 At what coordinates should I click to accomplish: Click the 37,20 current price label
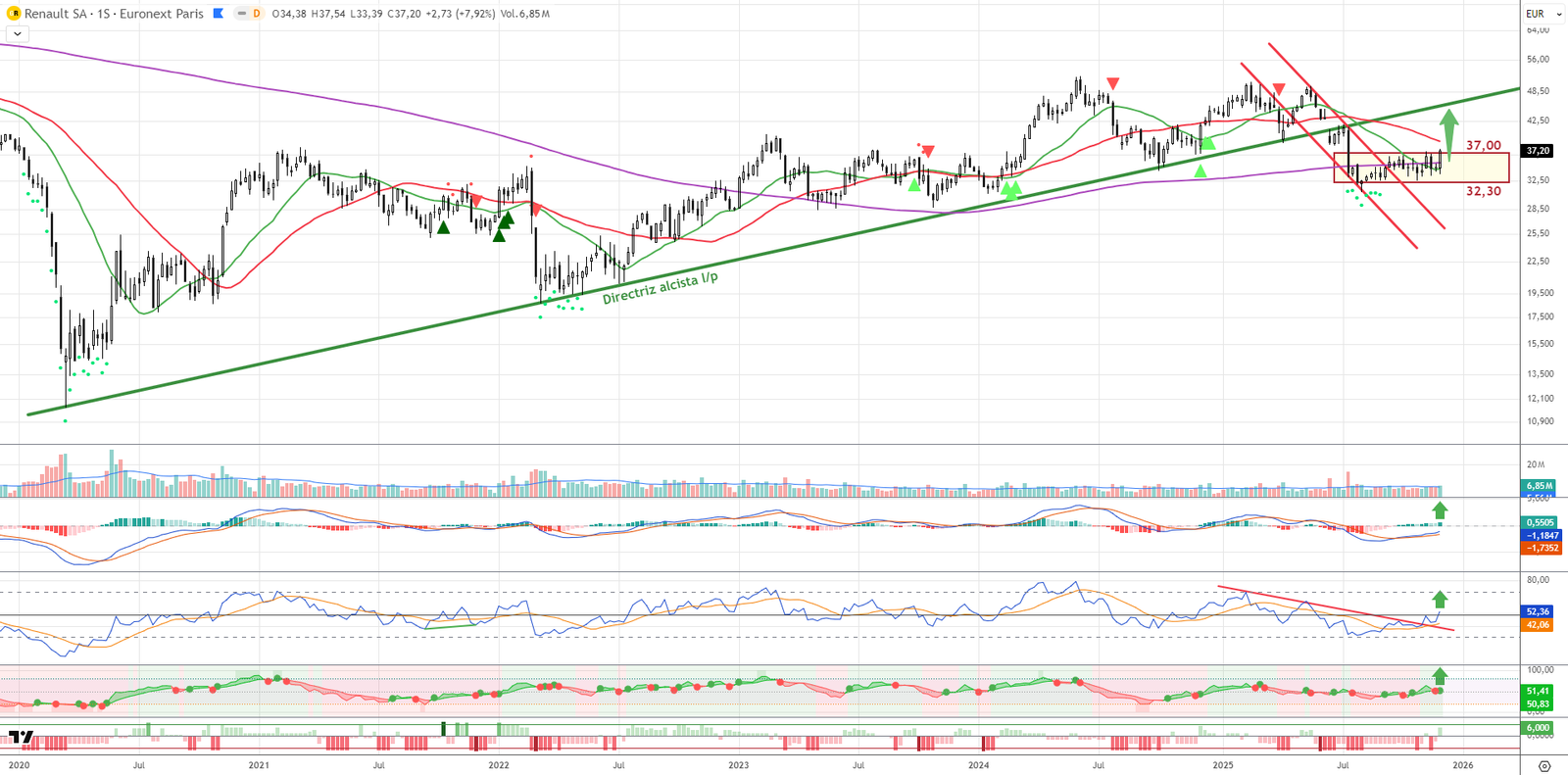[x=1538, y=151]
